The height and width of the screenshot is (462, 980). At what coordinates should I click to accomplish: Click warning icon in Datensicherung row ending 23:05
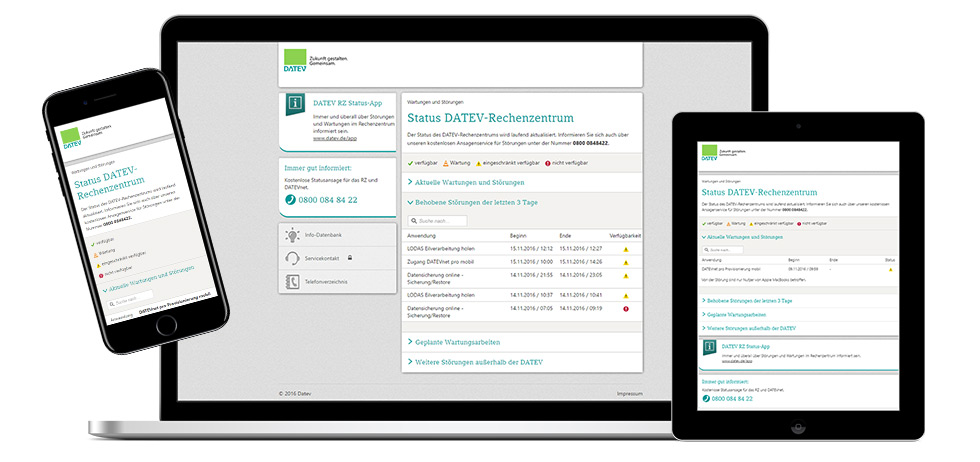click(626, 276)
